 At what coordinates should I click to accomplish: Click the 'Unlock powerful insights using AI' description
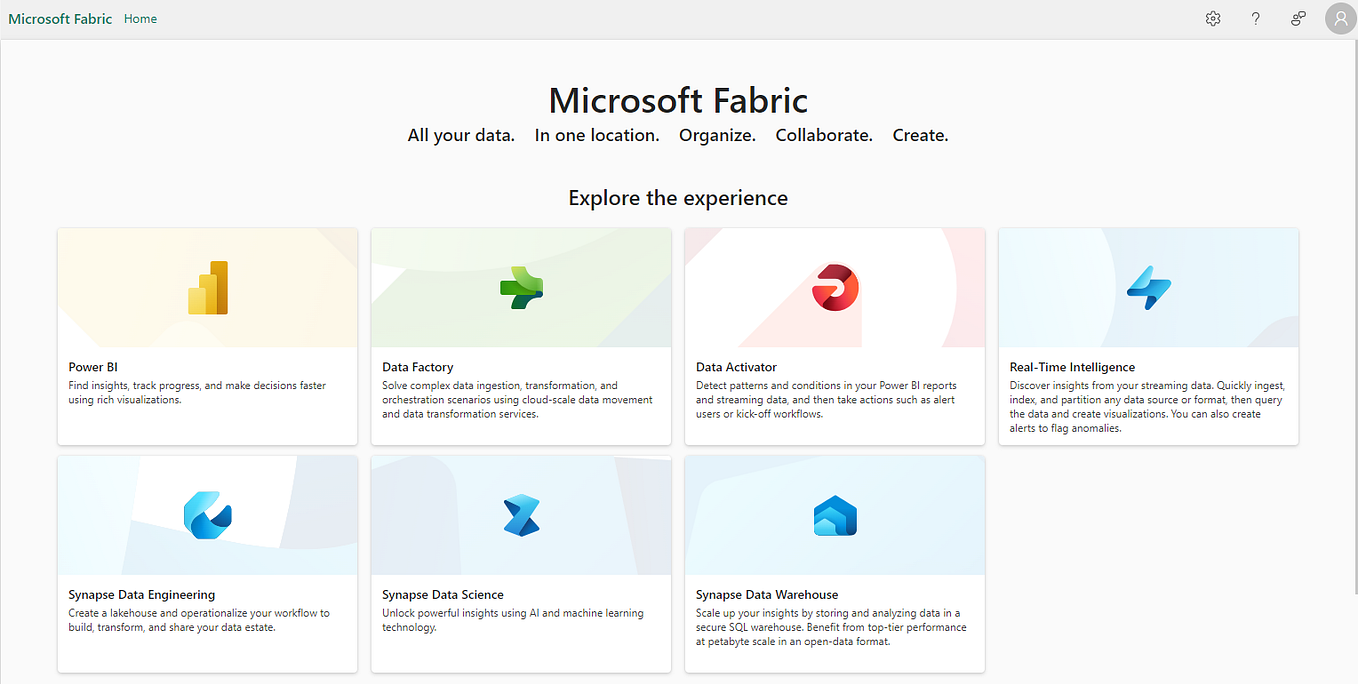pos(513,621)
